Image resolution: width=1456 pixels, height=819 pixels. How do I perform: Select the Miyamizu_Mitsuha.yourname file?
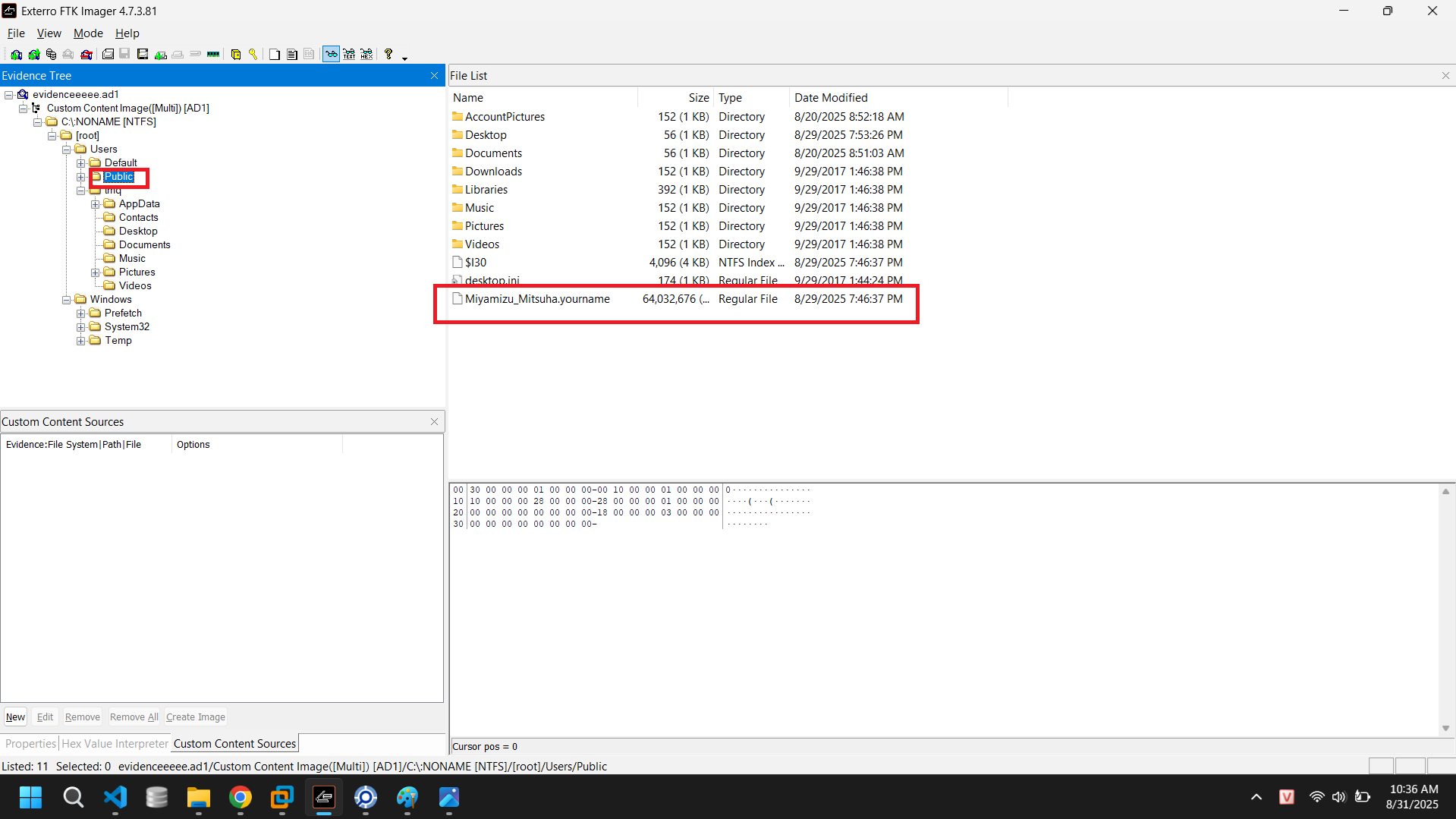pyautogui.click(x=536, y=299)
